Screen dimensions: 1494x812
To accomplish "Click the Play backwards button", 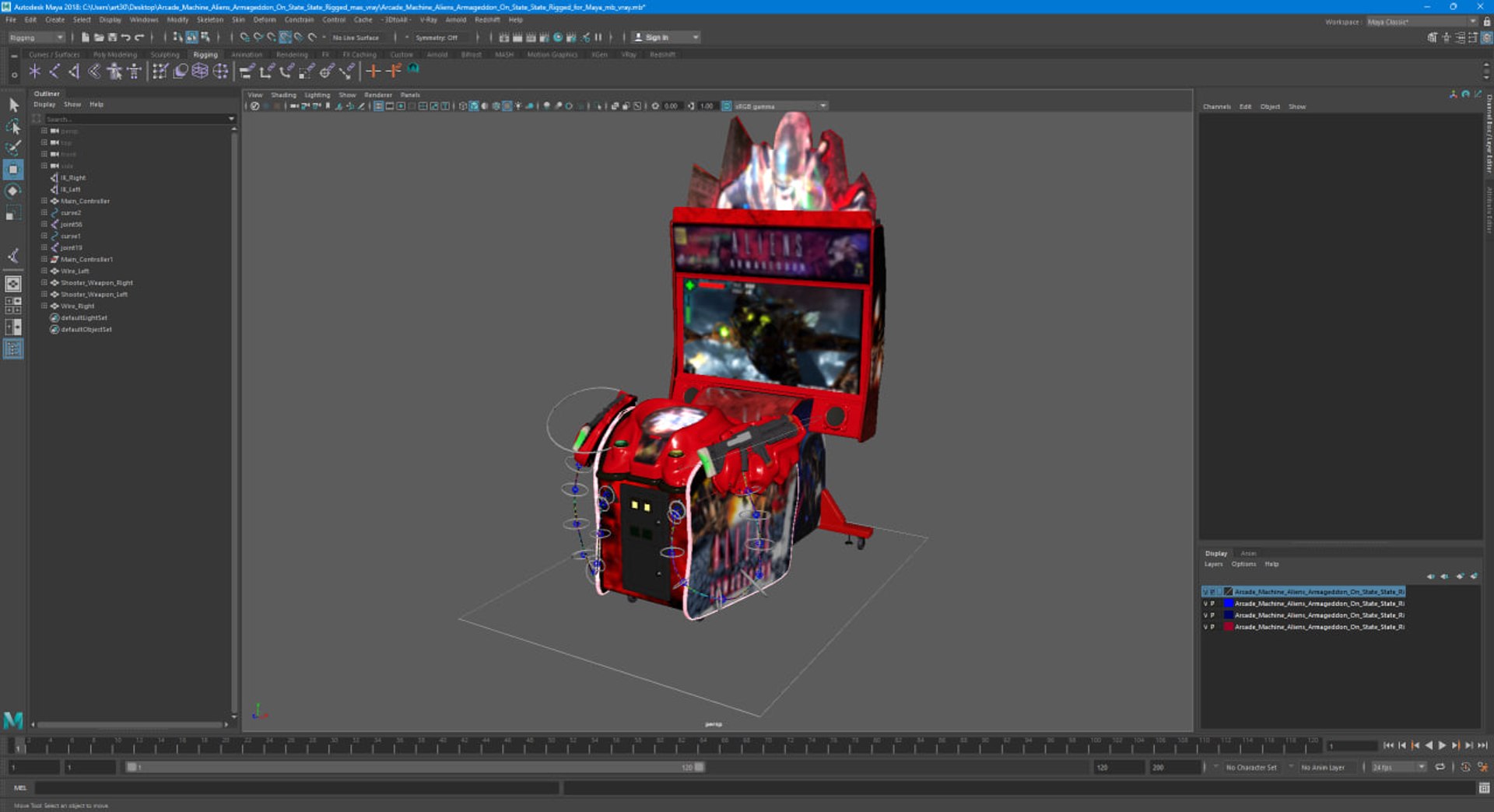I will 1429,745.
